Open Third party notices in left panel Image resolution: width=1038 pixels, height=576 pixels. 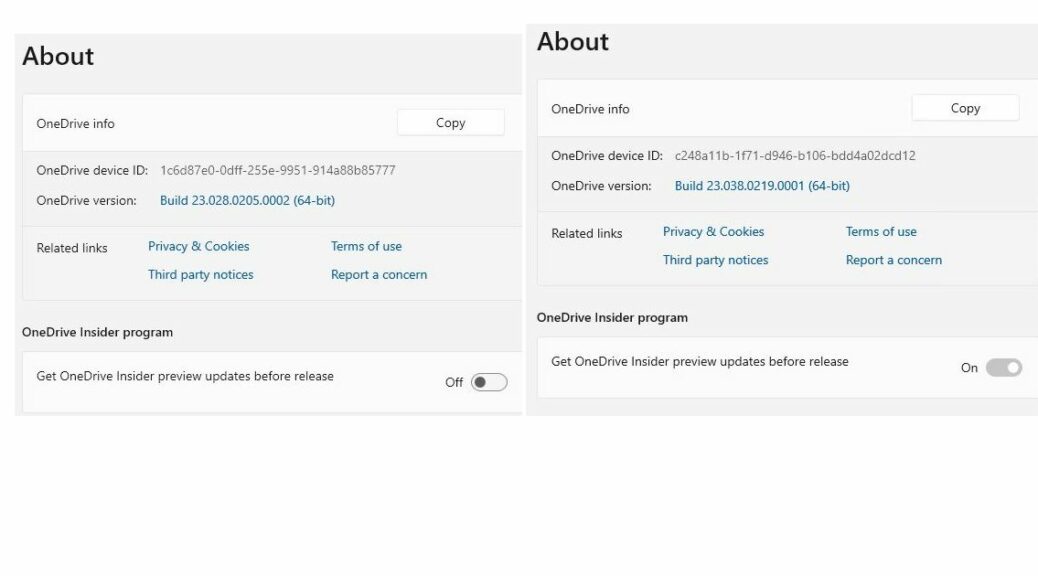[201, 275]
